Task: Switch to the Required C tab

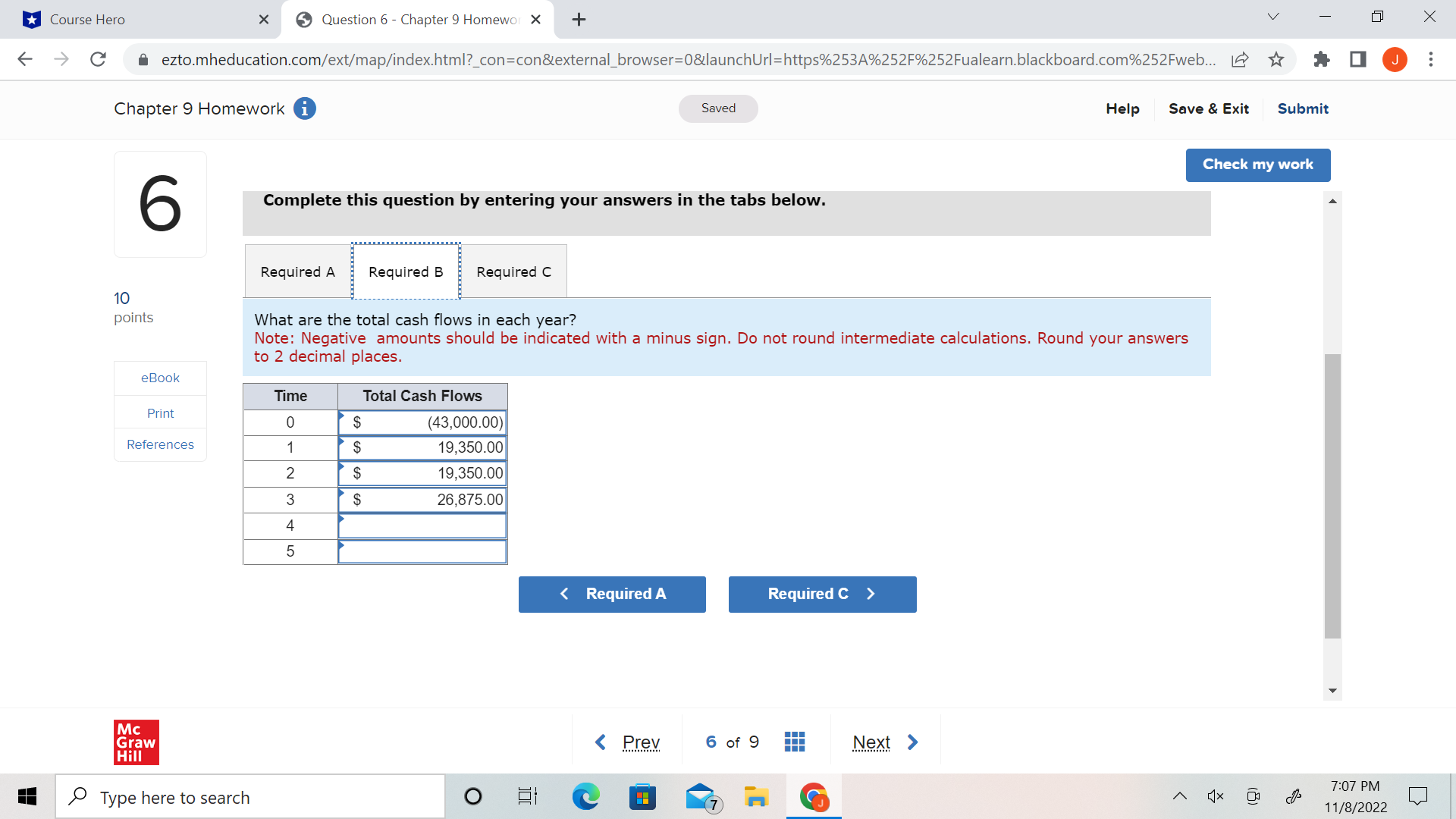Action: click(513, 271)
